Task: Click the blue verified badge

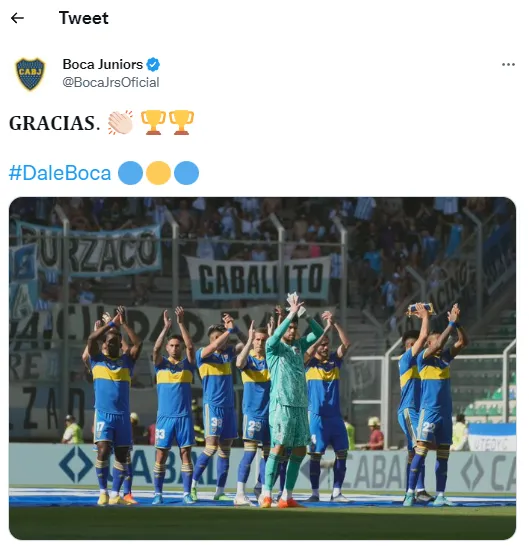Action: (x=153, y=65)
